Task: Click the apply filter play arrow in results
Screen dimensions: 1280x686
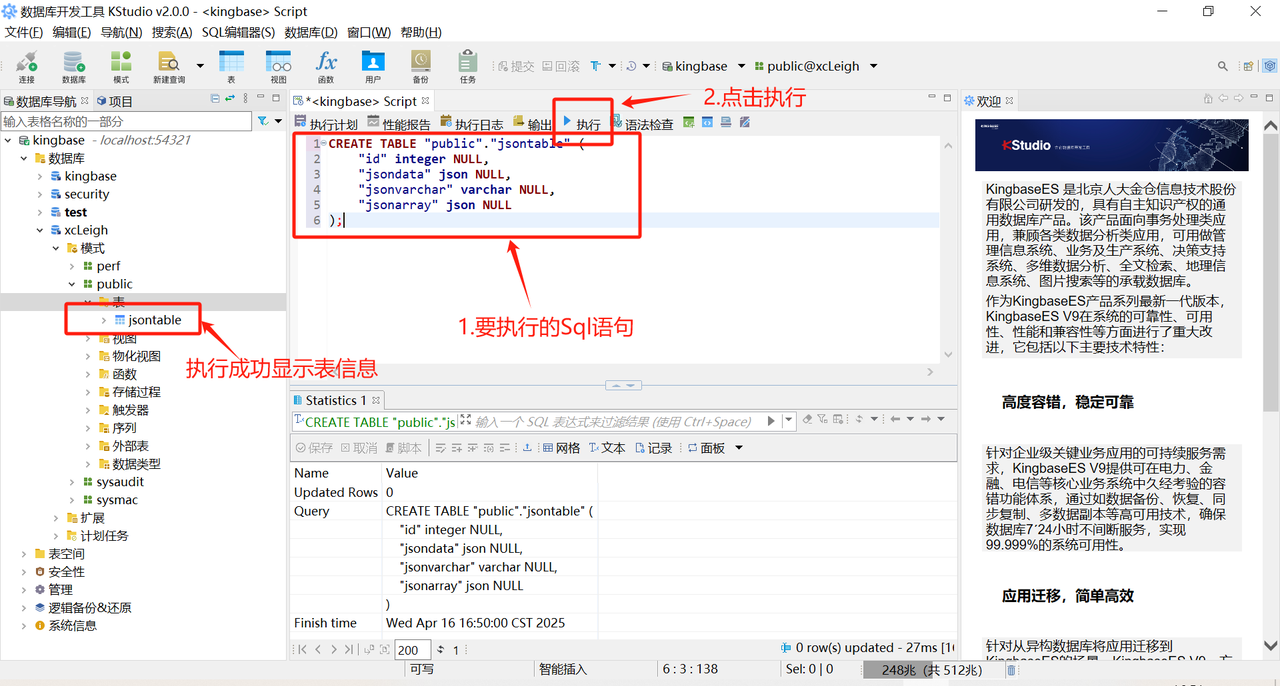Action: tap(771, 421)
